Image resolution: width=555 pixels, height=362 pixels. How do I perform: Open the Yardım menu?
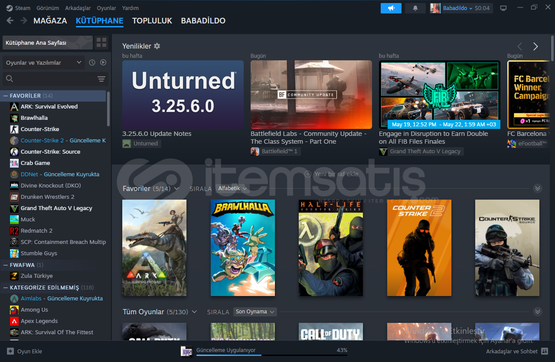(x=130, y=8)
